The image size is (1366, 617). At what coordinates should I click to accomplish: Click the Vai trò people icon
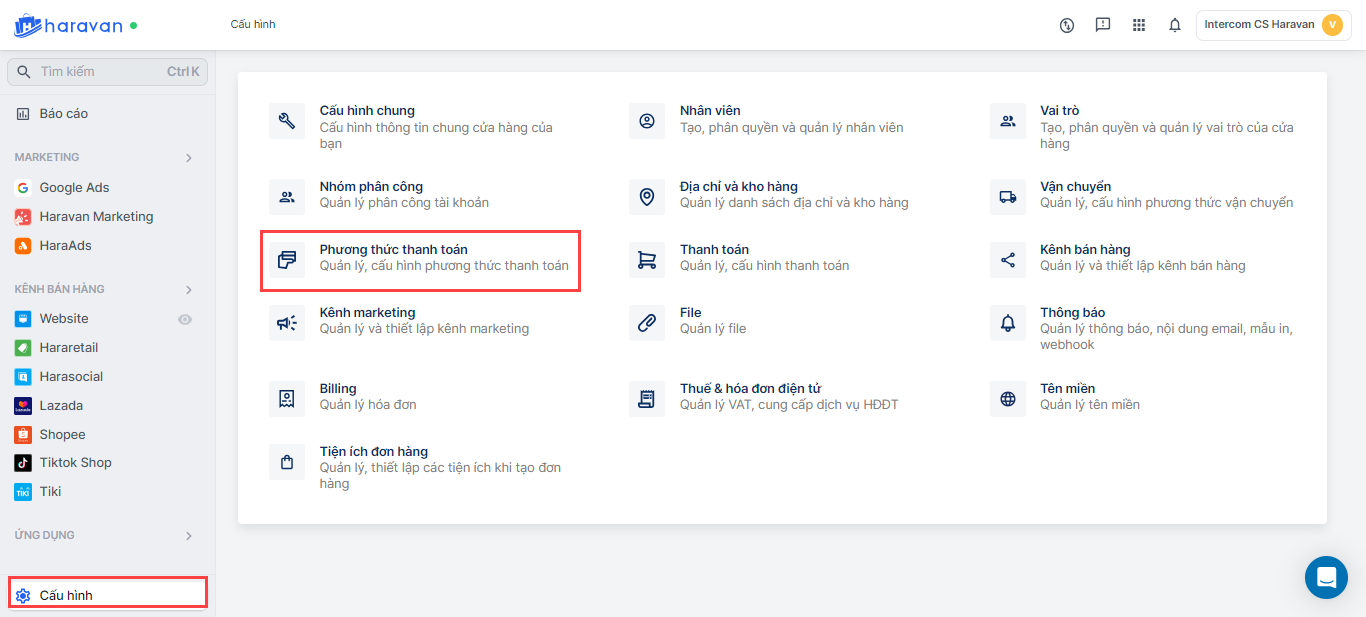[x=1007, y=121]
